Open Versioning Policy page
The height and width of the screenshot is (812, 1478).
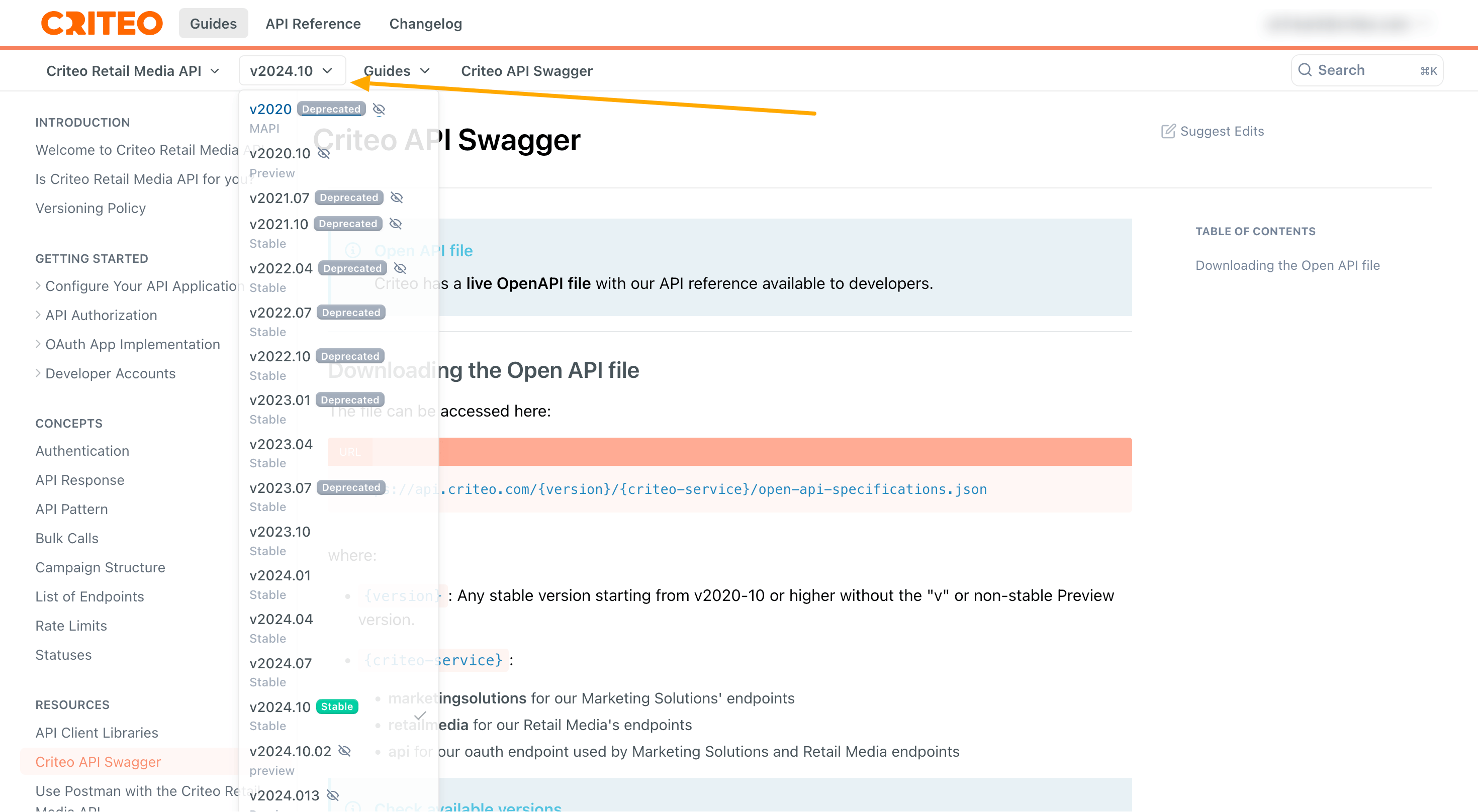(x=90, y=208)
